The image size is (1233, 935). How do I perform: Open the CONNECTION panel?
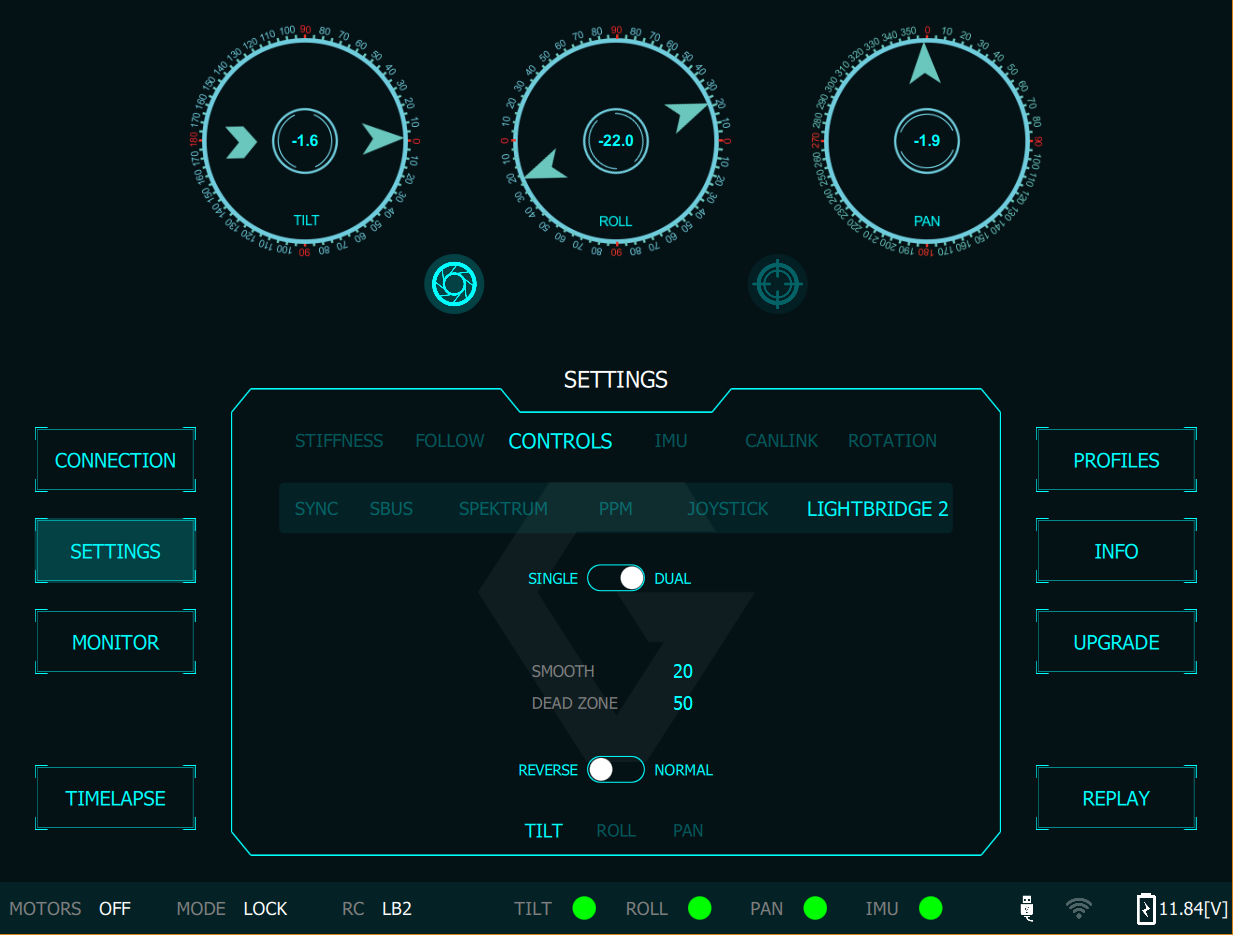click(115, 460)
